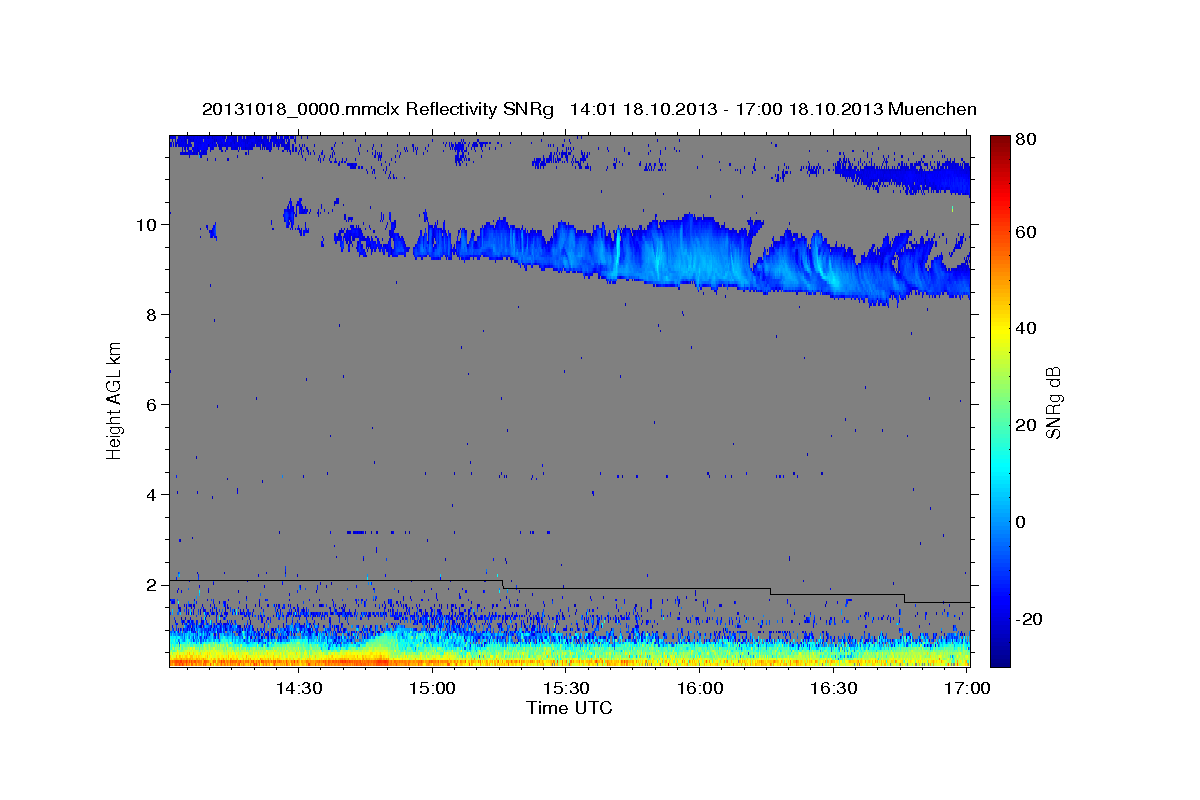Image resolution: width=1200 pixels, height=800 pixels.
Task: Click the height axis label 2
Action: (153, 585)
